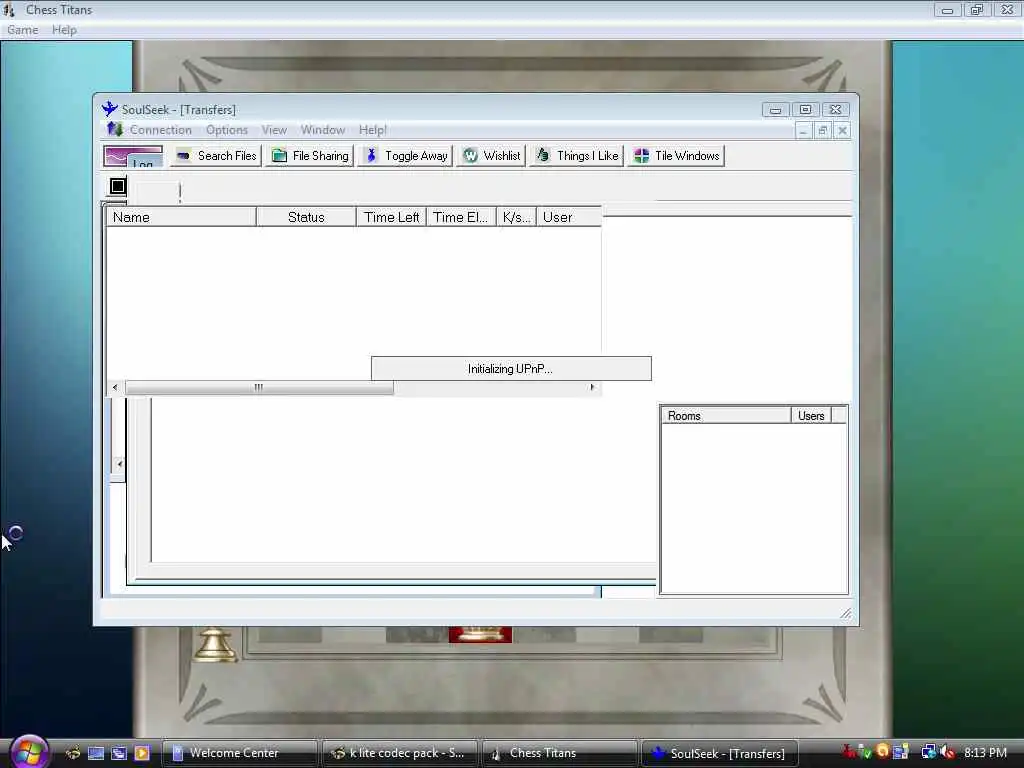Close the inner Transfers child window
The width and height of the screenshot is (1024, 768).
[x=842, y=131]
